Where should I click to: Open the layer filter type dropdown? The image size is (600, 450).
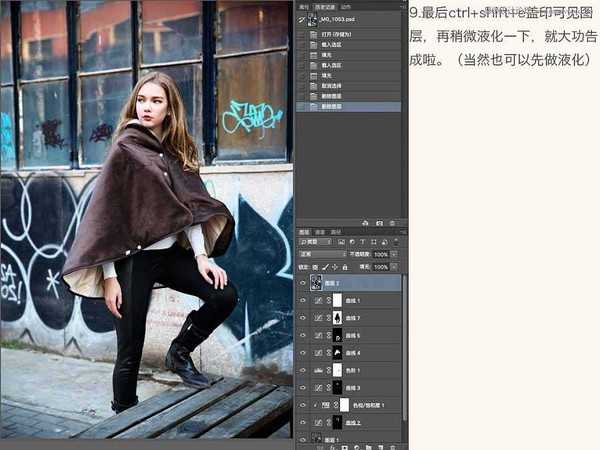click(x=318, y=242)
